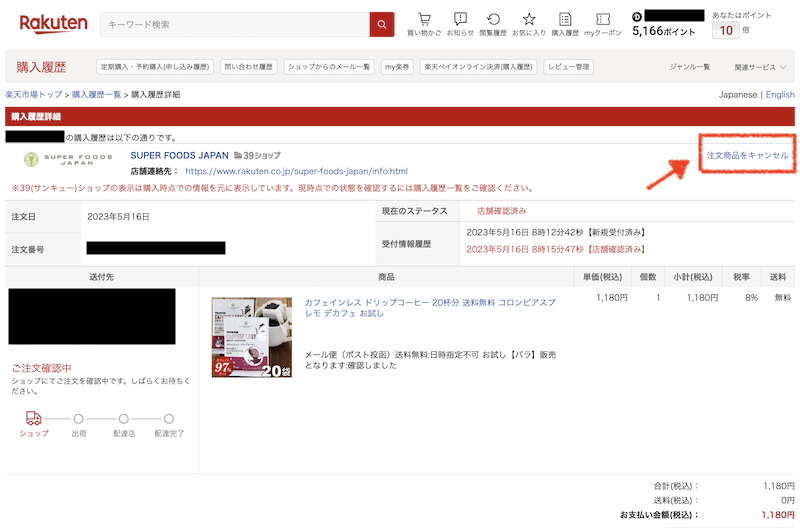This screenshot has width=800, height=528.
Task: Click the red 39ショップ notice text
Action: [x=273, y=188]
